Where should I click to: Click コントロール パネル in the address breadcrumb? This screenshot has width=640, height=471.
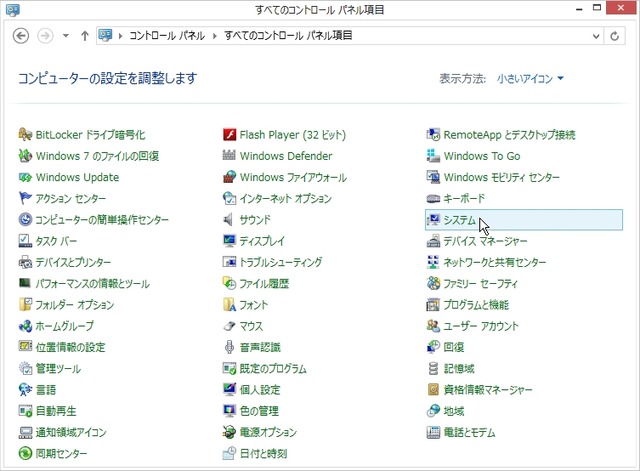[x=167, y=36]
